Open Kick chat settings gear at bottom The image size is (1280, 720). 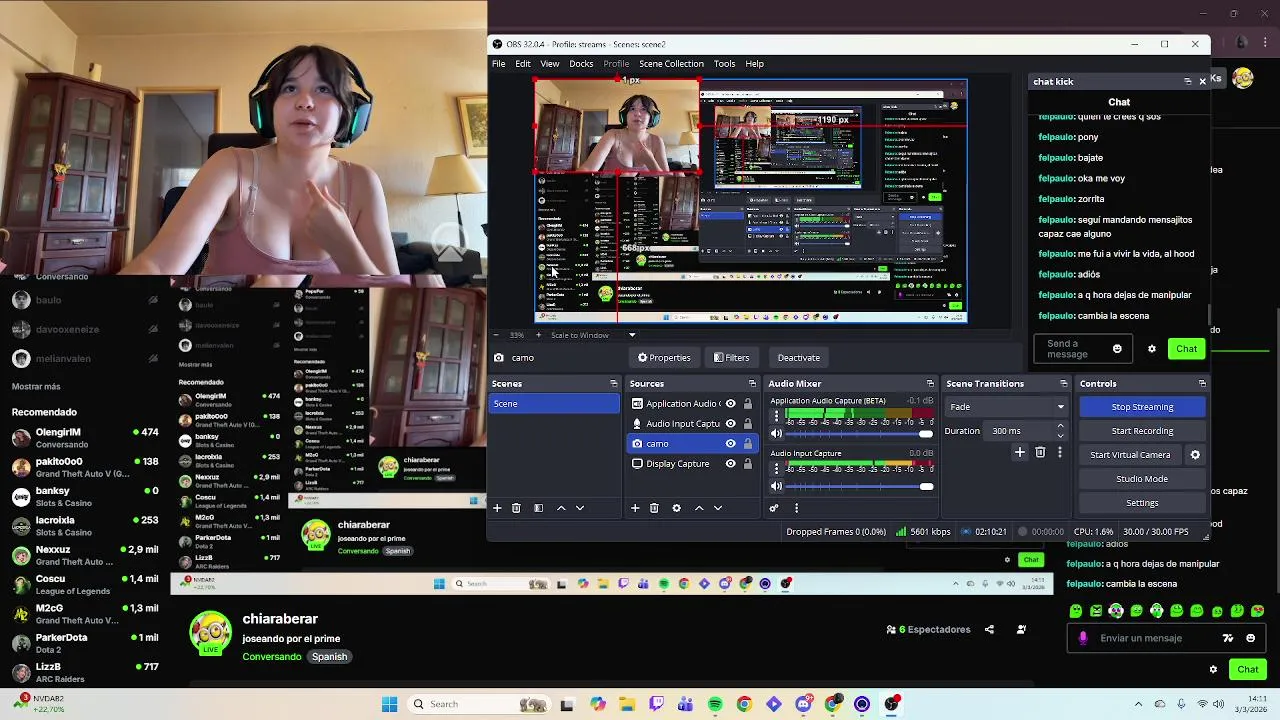click(1214, 670)
